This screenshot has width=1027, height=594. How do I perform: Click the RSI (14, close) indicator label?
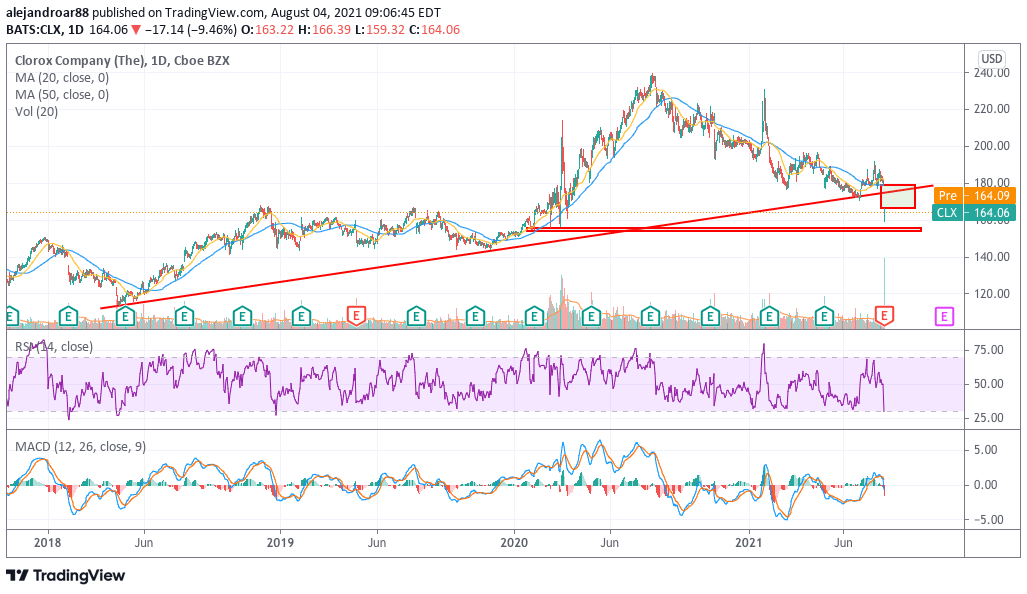tap(54, 346)
